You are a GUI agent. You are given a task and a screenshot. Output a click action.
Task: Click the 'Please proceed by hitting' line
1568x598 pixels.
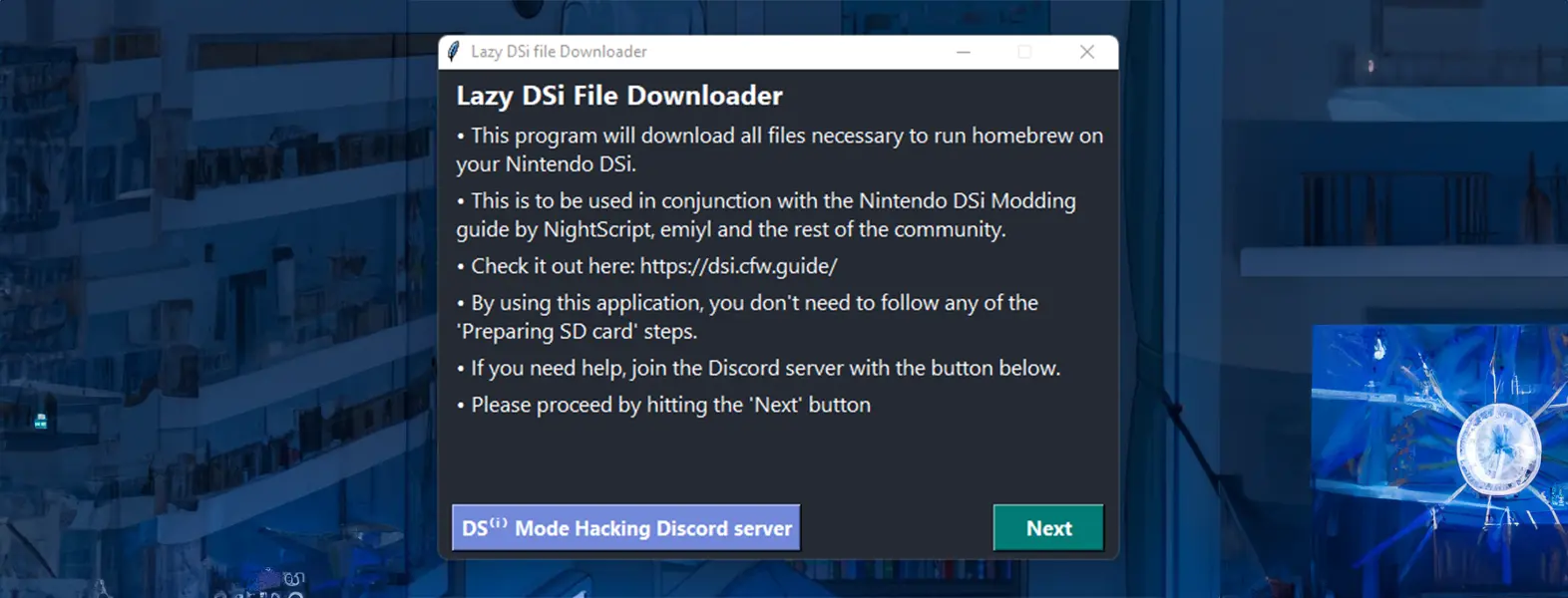coord(663,405)
